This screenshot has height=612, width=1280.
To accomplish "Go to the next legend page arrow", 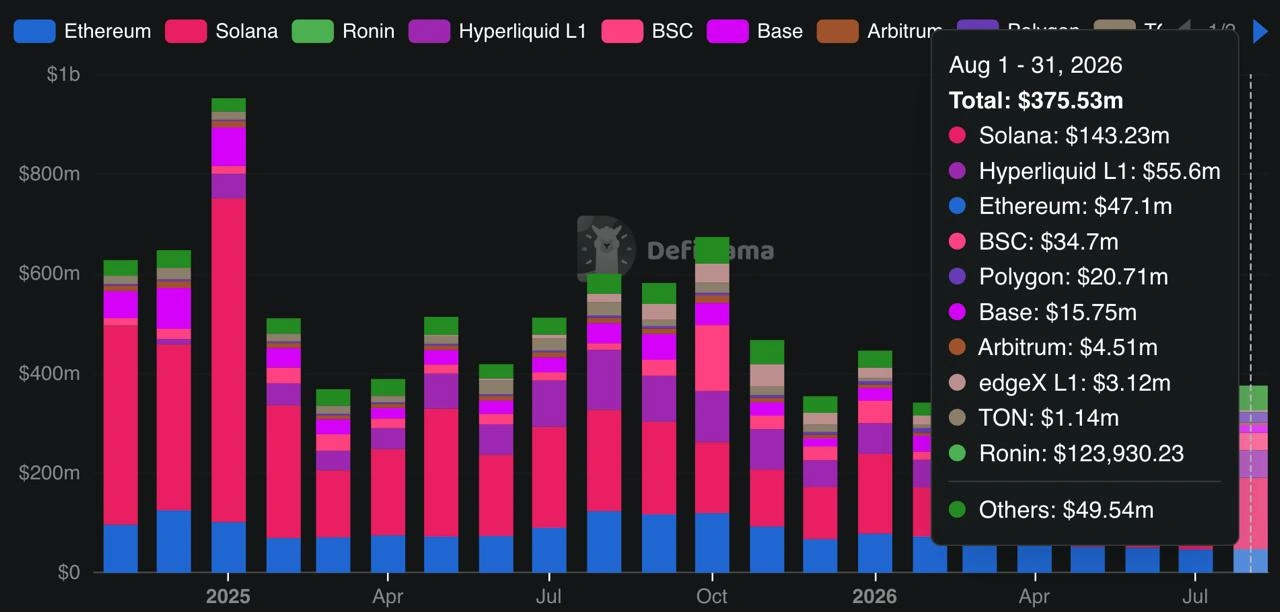I will click(1261, 31).
